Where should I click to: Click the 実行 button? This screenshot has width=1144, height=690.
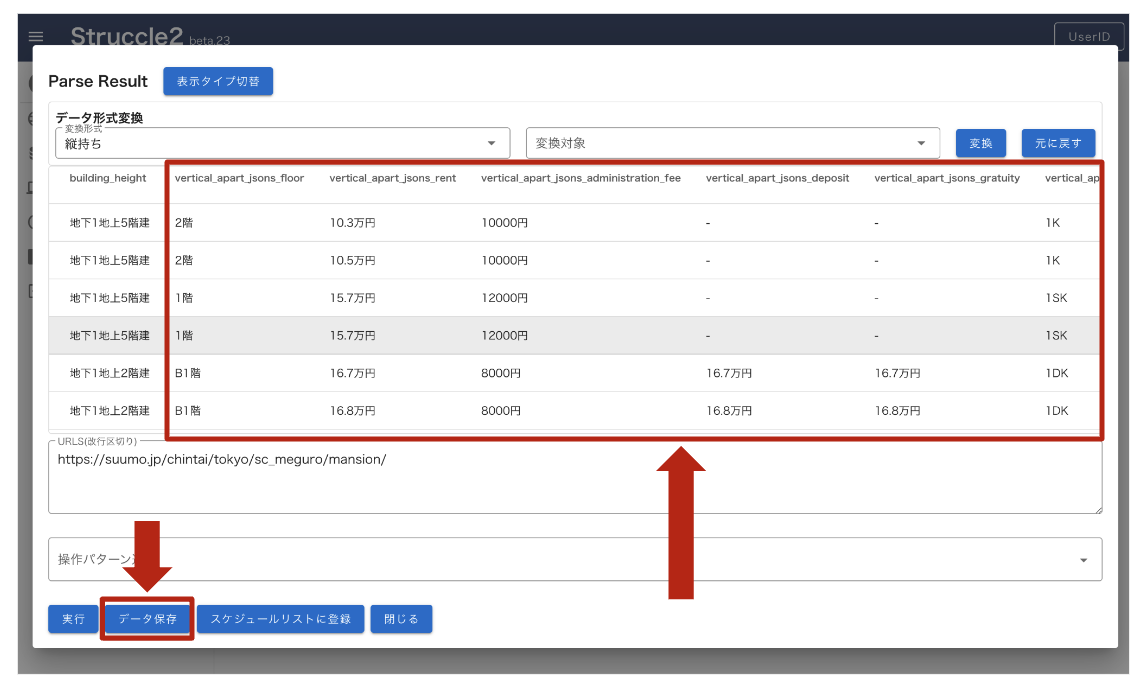[73, 619]
